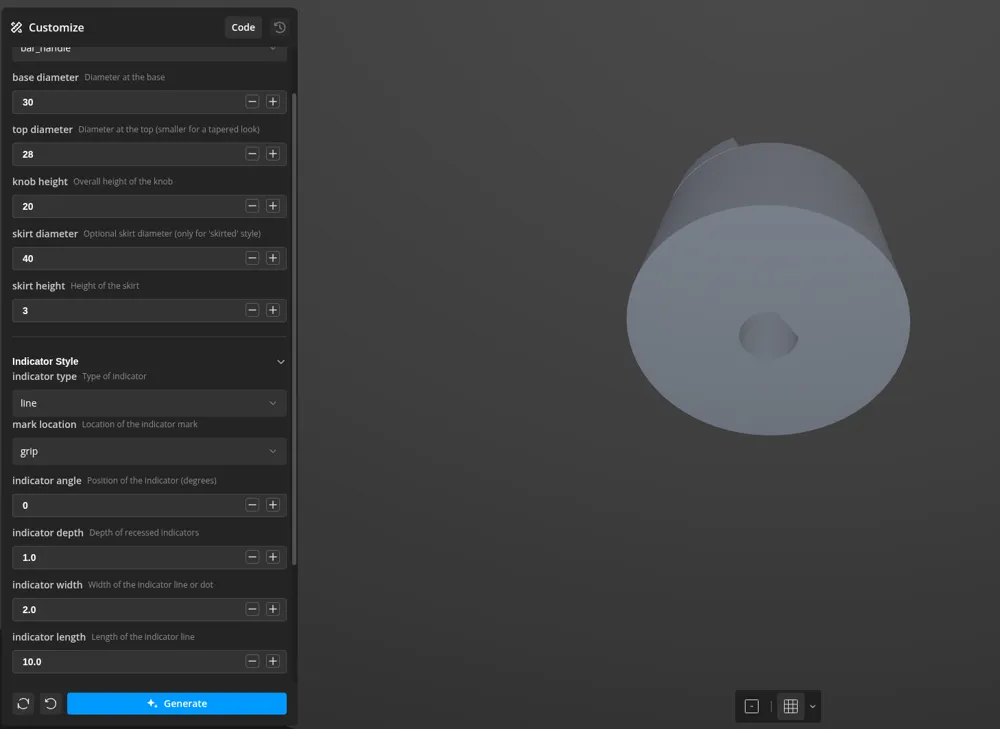Click the Generate button

[177, 703]
